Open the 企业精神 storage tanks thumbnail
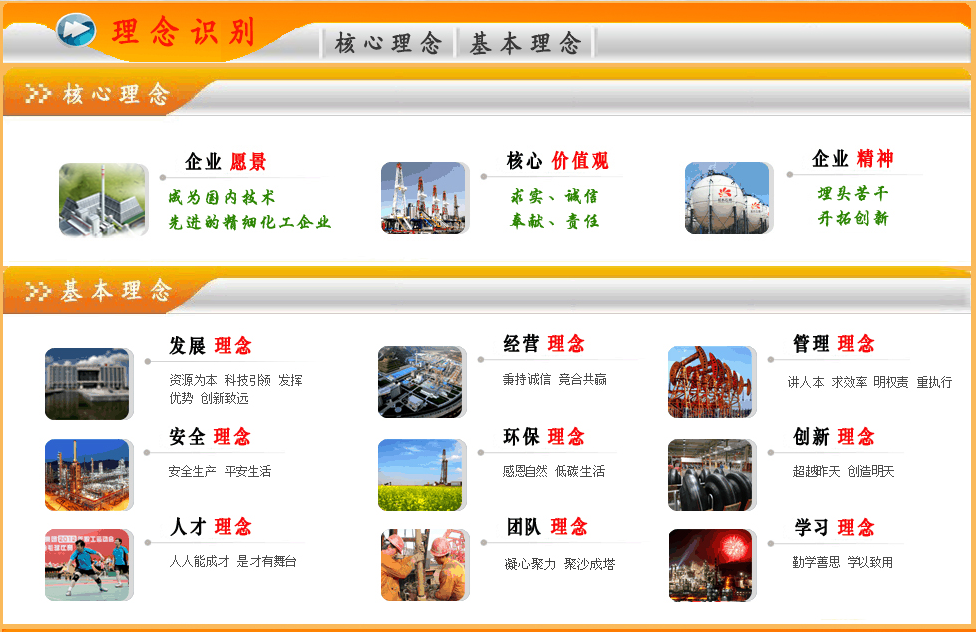 727,198
